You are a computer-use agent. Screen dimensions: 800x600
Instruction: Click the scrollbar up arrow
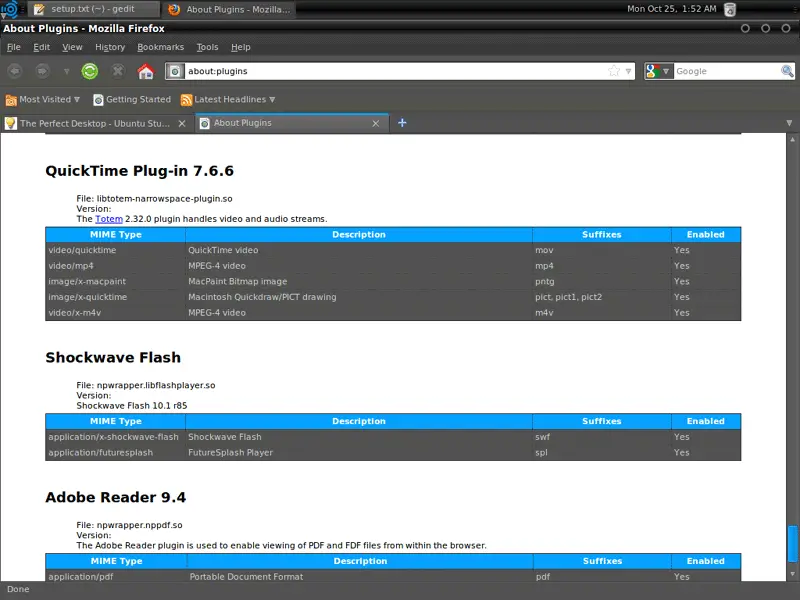pos(792,139)
